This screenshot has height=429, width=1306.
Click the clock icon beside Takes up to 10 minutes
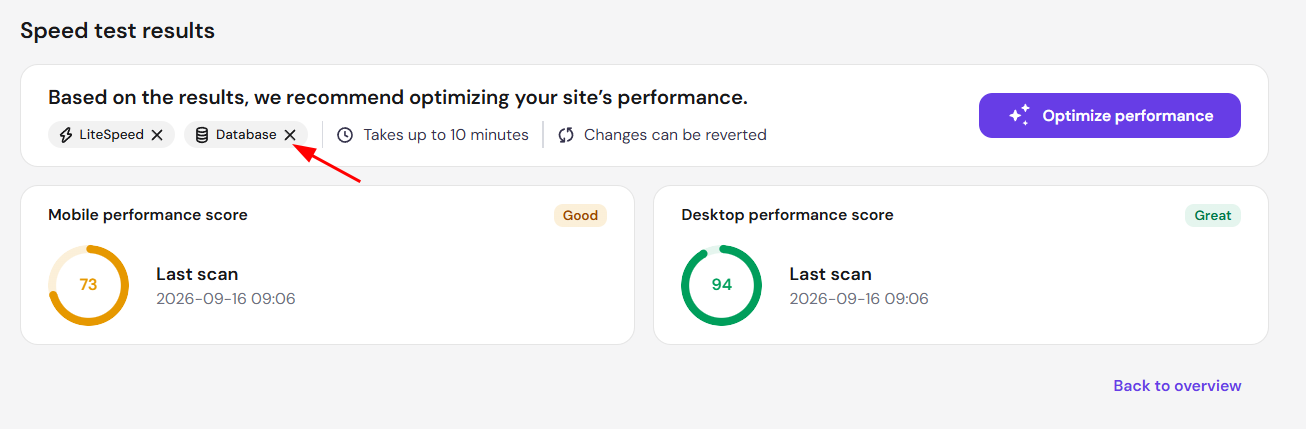[345, 135]
